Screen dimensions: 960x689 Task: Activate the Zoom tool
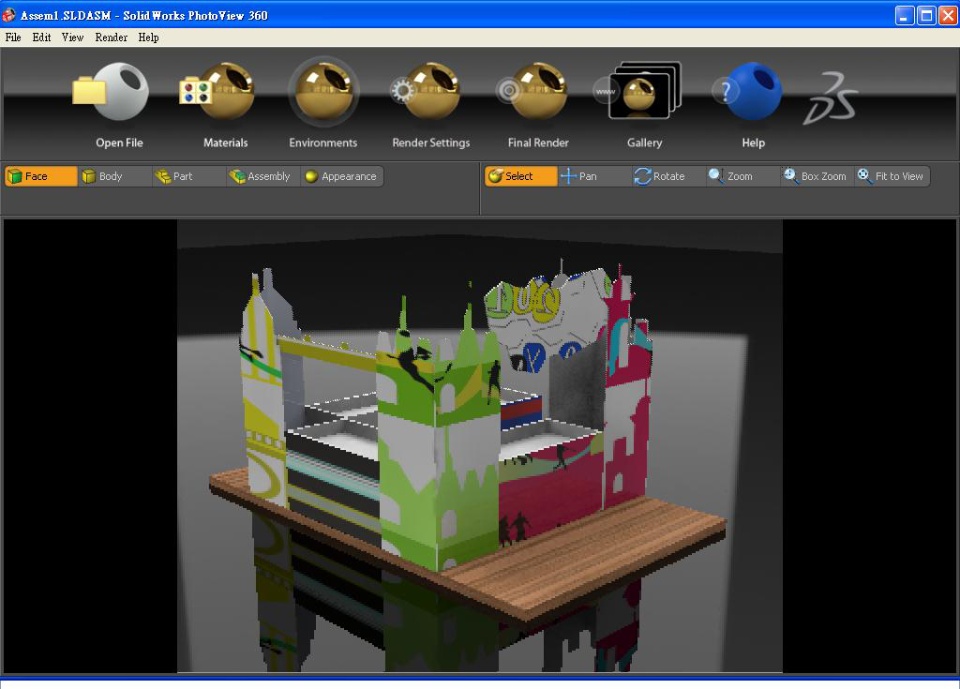pyautogui.click(x=743, y=176)
